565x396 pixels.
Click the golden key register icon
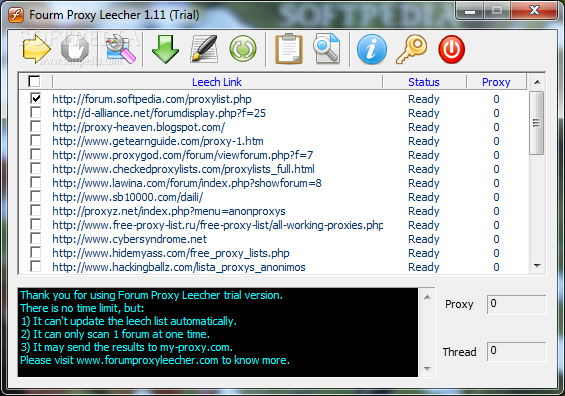(x=411, y=49)
